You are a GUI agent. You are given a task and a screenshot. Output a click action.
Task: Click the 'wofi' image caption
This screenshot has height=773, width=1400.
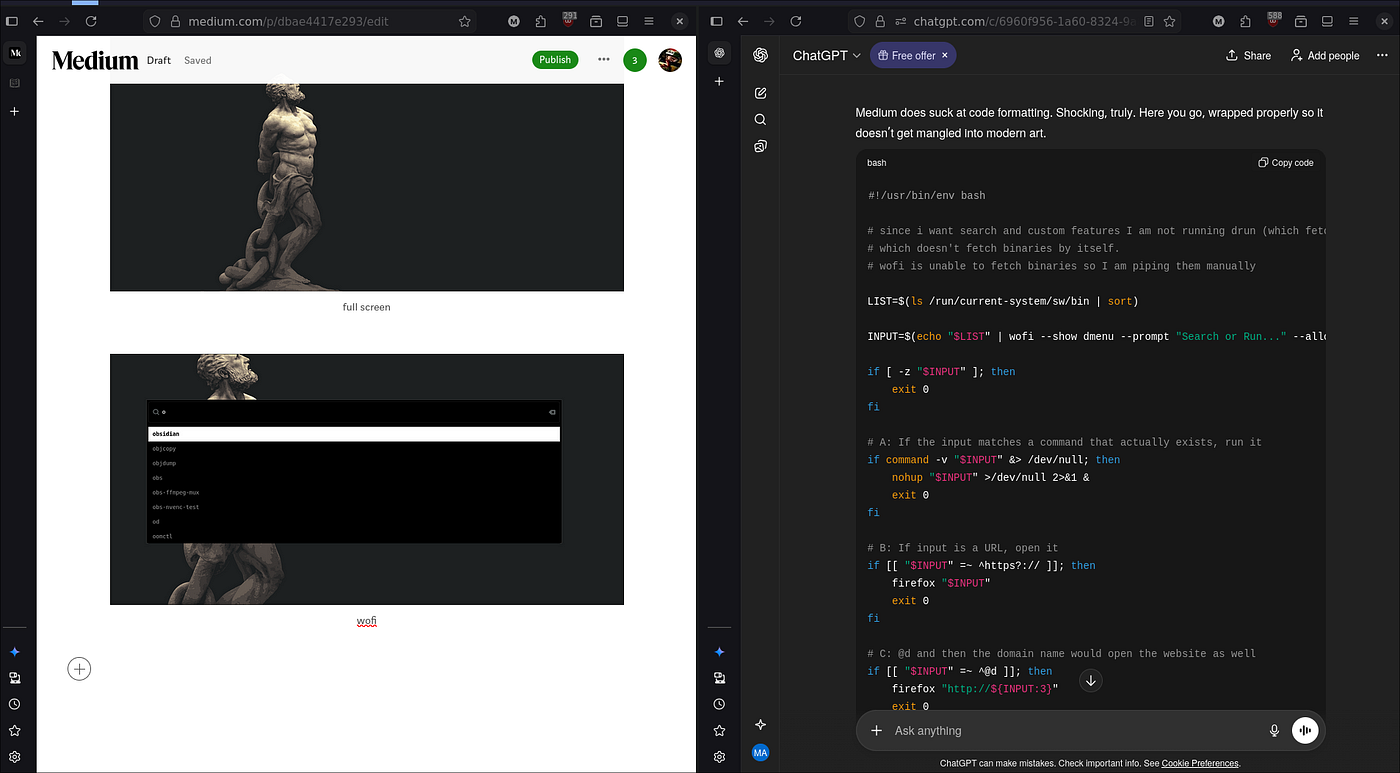click(x=367, y=621)
